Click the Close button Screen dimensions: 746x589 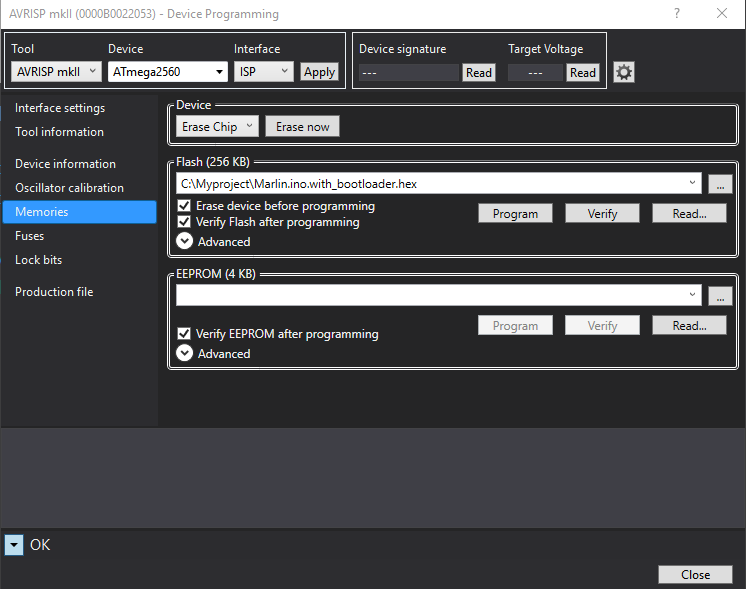[x=696, y=575]
